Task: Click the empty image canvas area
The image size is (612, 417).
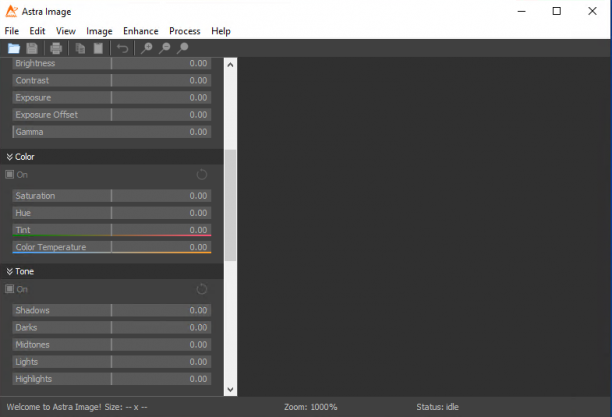Action: coord(423,226)
